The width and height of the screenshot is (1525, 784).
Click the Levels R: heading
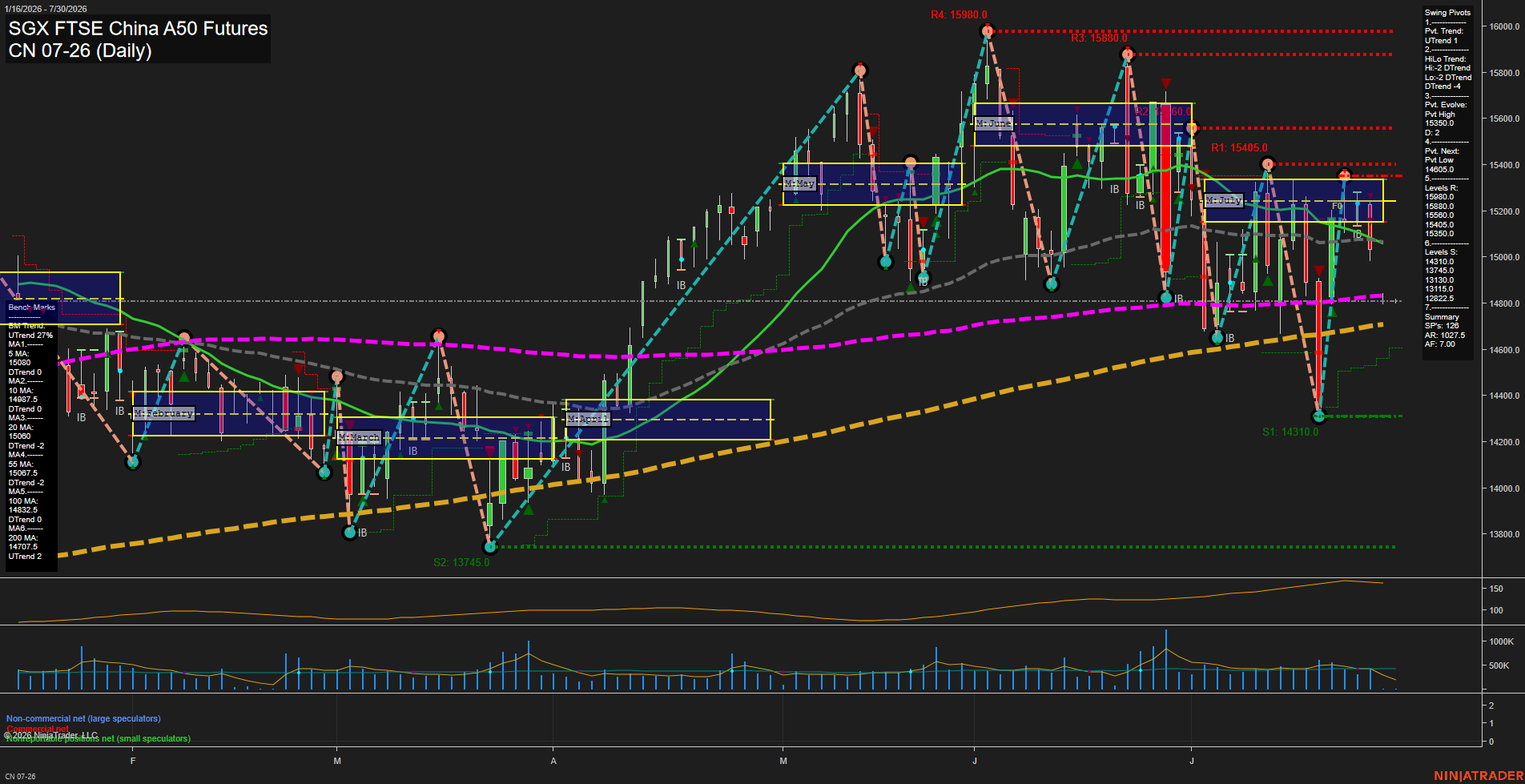pos(1441,188)
